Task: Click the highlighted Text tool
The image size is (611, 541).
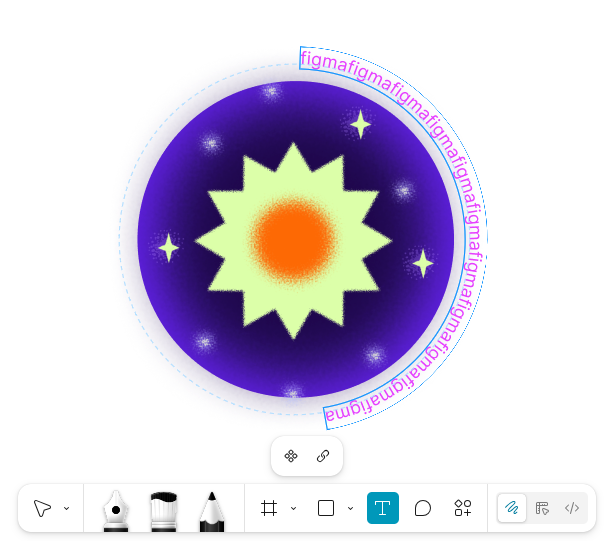Action: pyautogui.click(x=383, y=508)
